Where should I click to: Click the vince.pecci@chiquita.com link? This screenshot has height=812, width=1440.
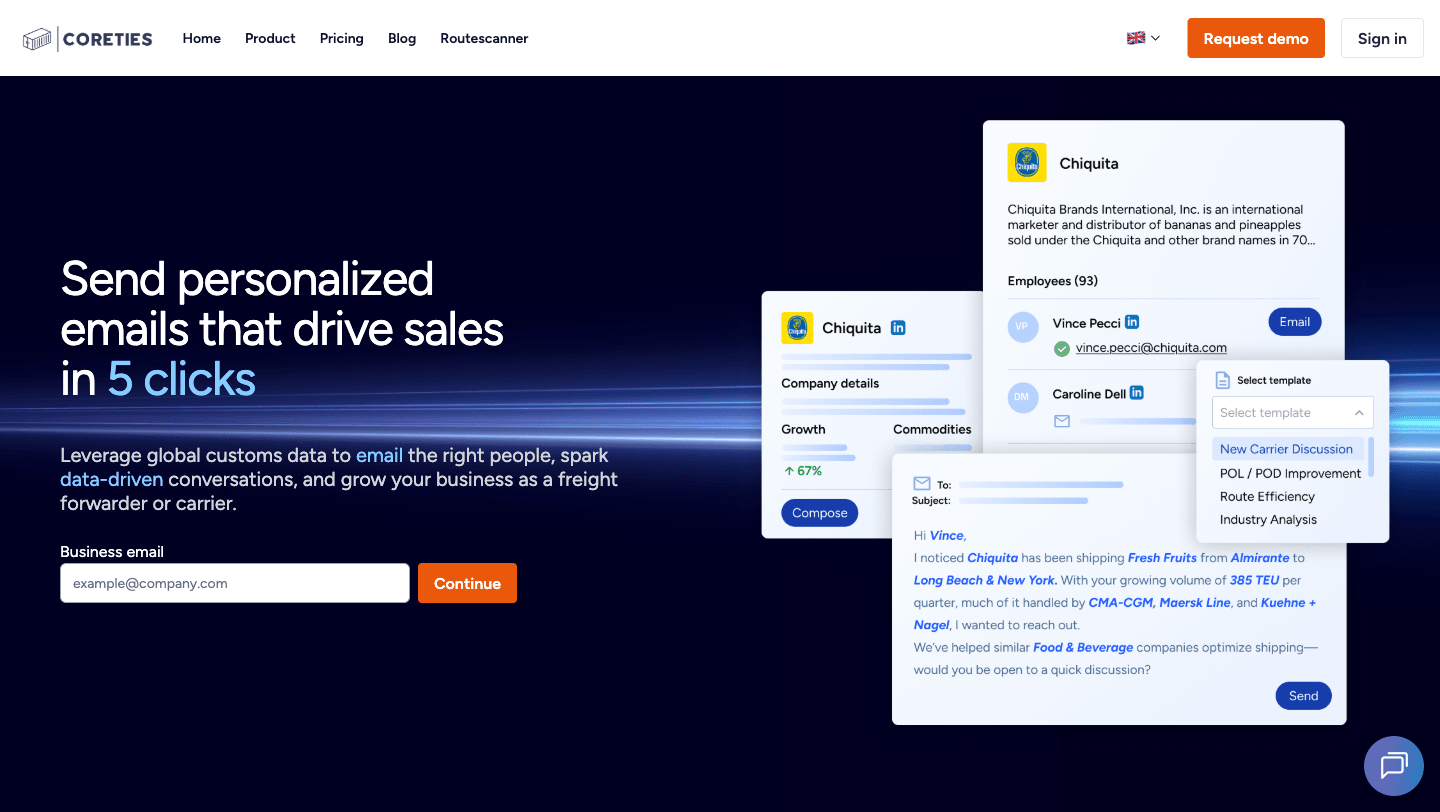(x=1151, y=348)
